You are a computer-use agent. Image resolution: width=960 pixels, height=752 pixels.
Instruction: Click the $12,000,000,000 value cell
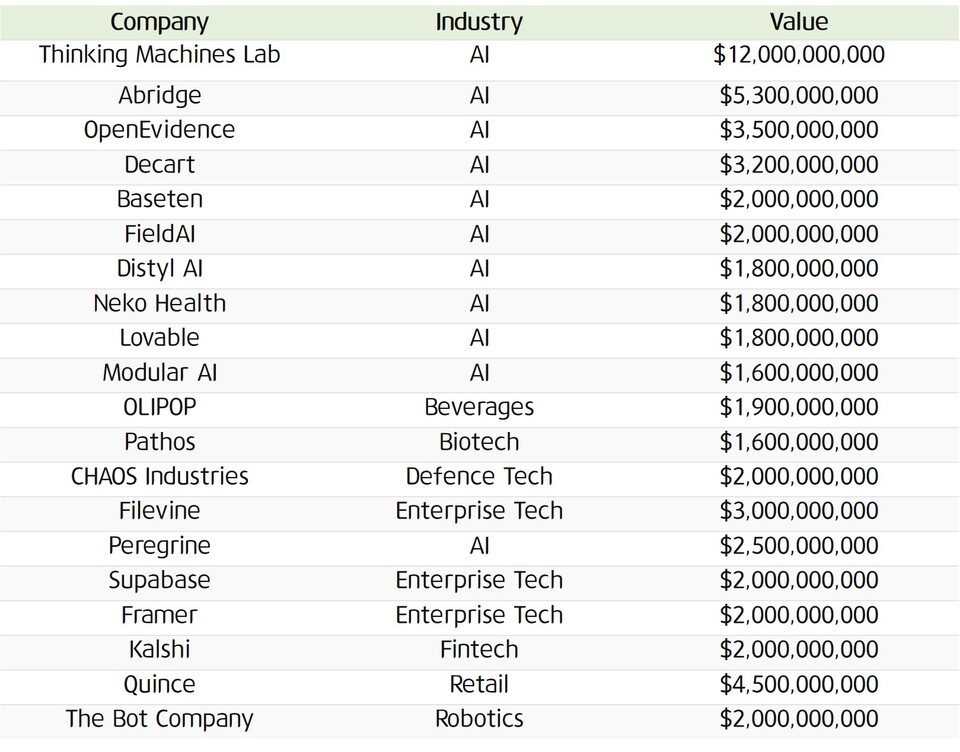799,55
